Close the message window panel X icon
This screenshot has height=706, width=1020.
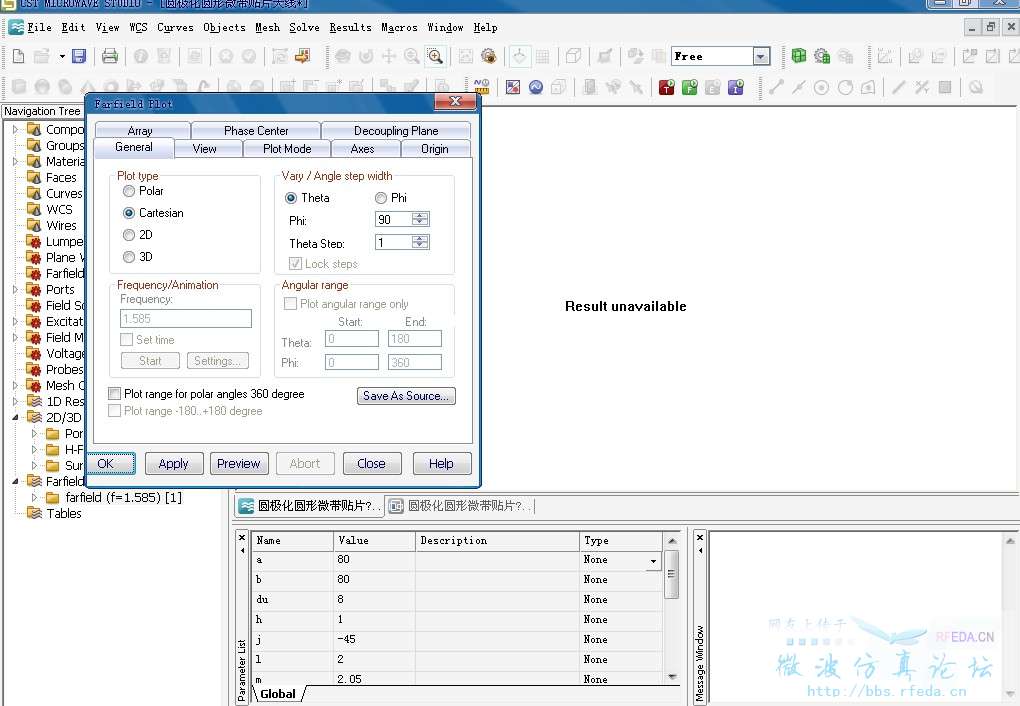pyautogui.click(x=700, y=537)
